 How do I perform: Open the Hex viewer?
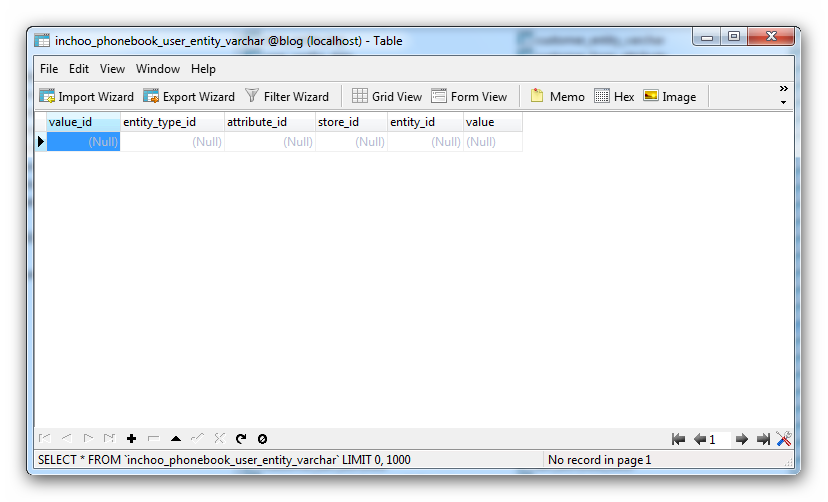[614, 97]
